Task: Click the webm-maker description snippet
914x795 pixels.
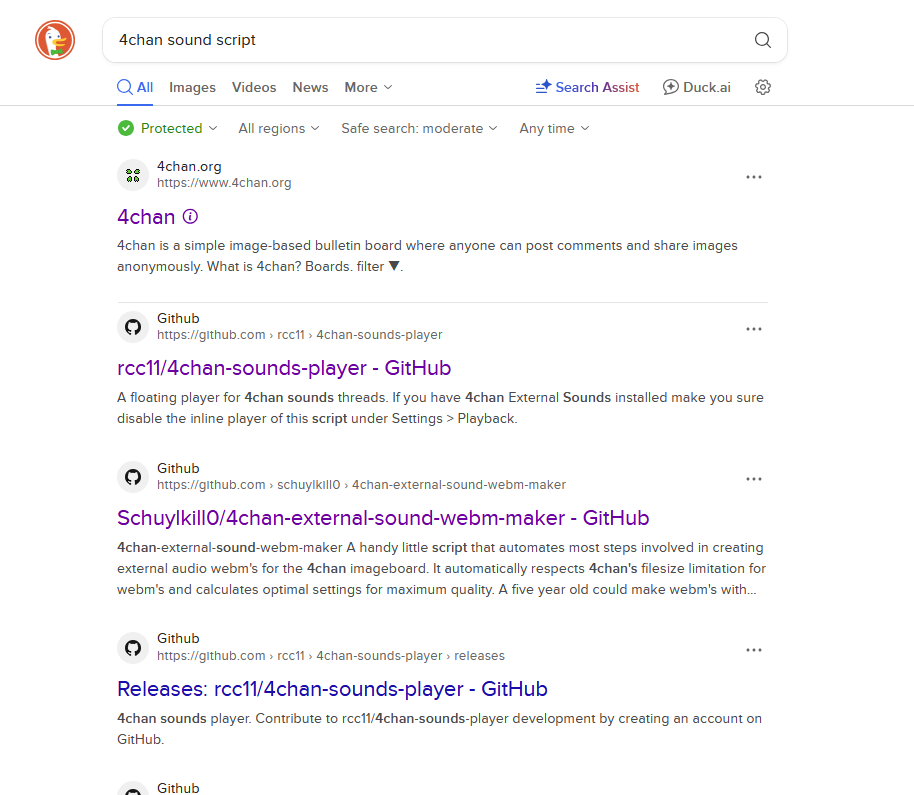Action: pyautogui.click(x=441, y=568)
